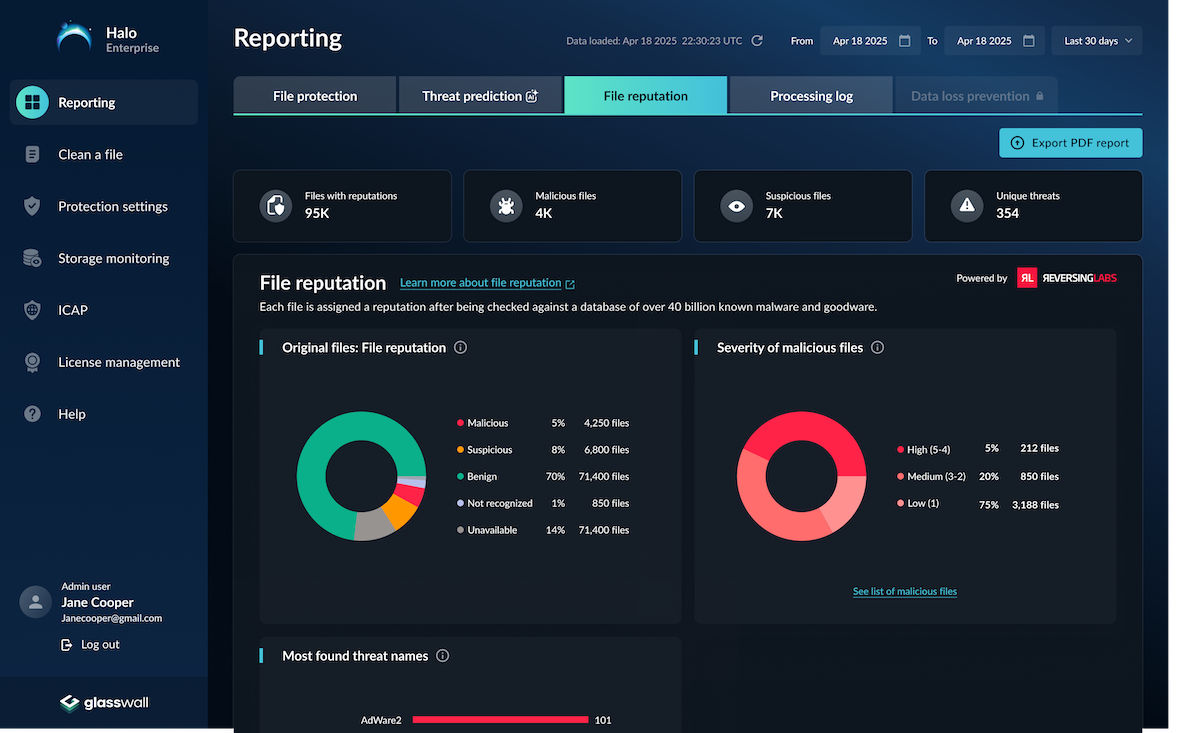Click the 3,188 files value
The height and width of the screenshot is (733, 1200).
(1035, 505)
